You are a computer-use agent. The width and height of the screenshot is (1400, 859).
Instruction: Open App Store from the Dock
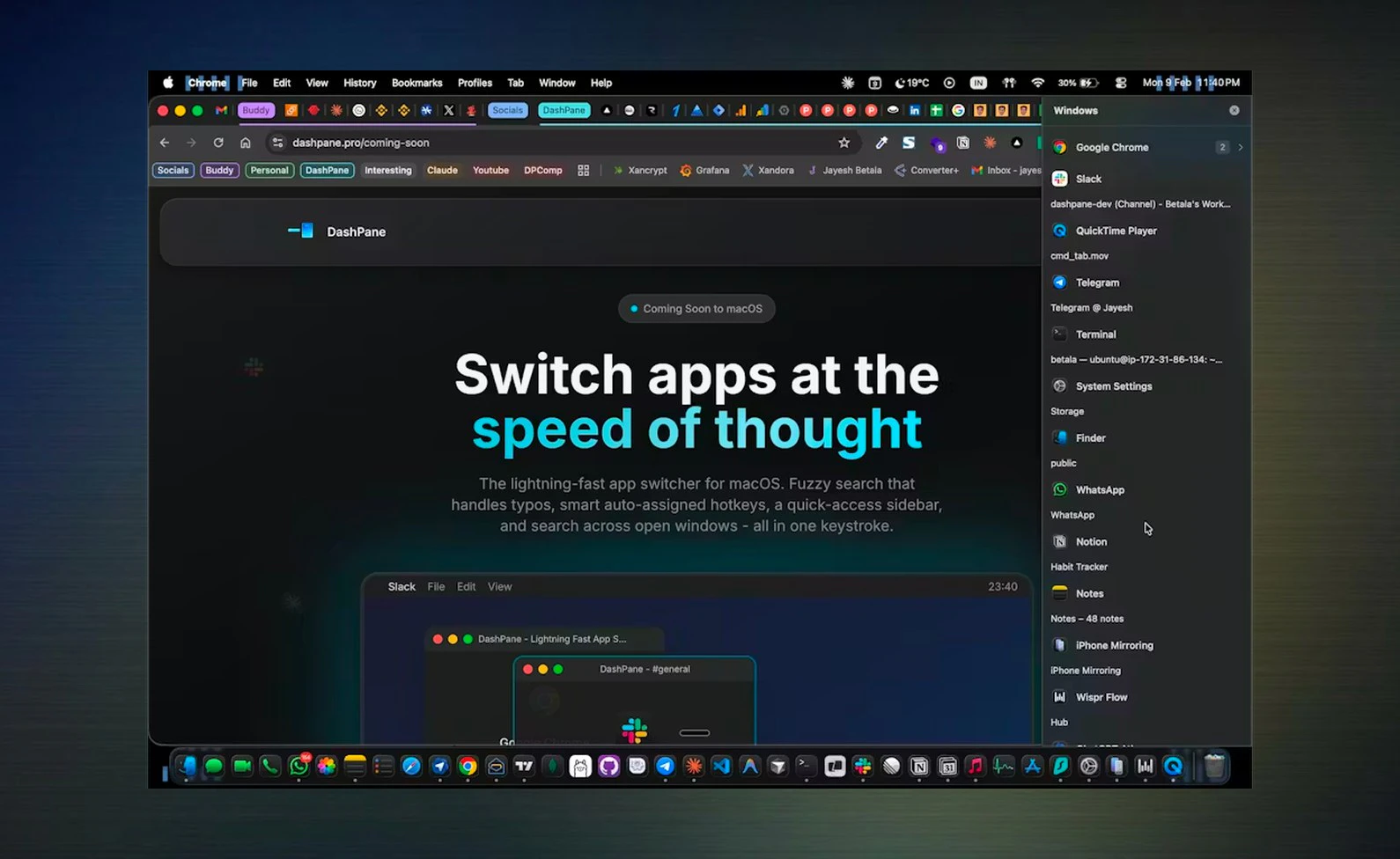(x=1032, y=766)
